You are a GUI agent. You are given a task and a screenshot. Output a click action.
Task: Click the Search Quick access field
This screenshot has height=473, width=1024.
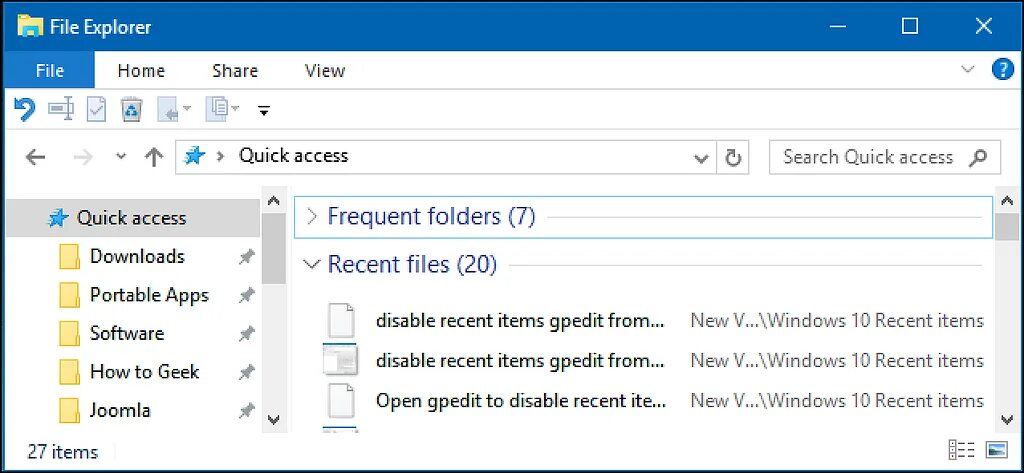tap(868, 157)
